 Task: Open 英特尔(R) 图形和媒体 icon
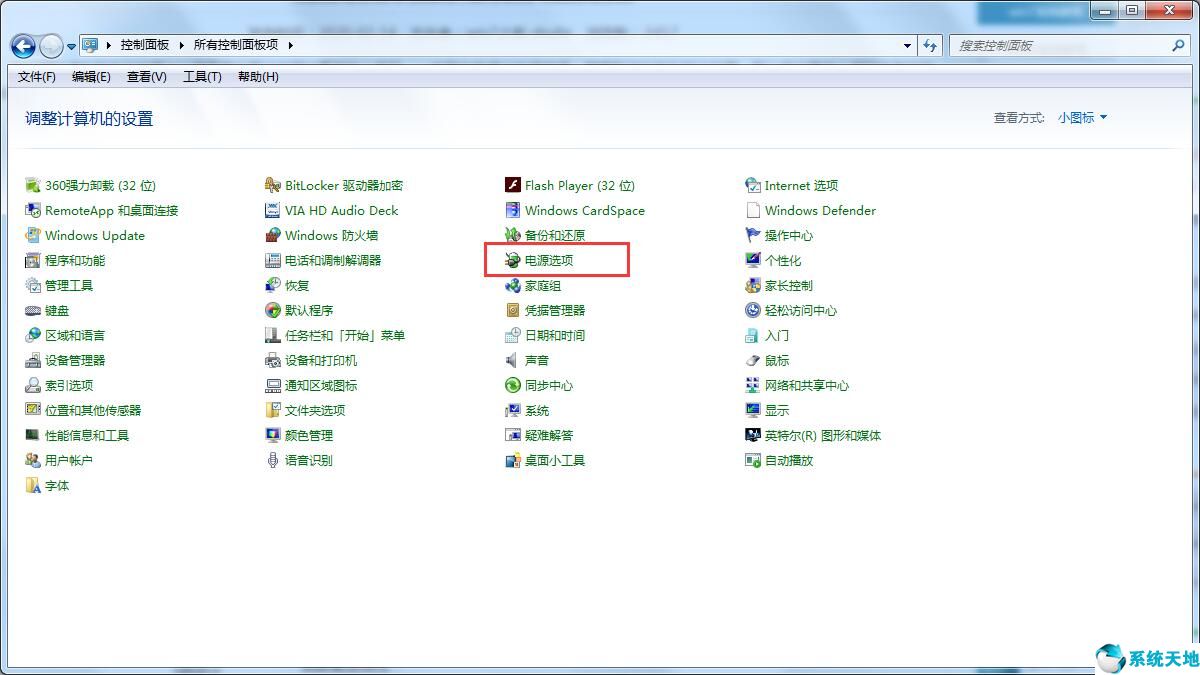pyautogui.click(x=753, y=435)
